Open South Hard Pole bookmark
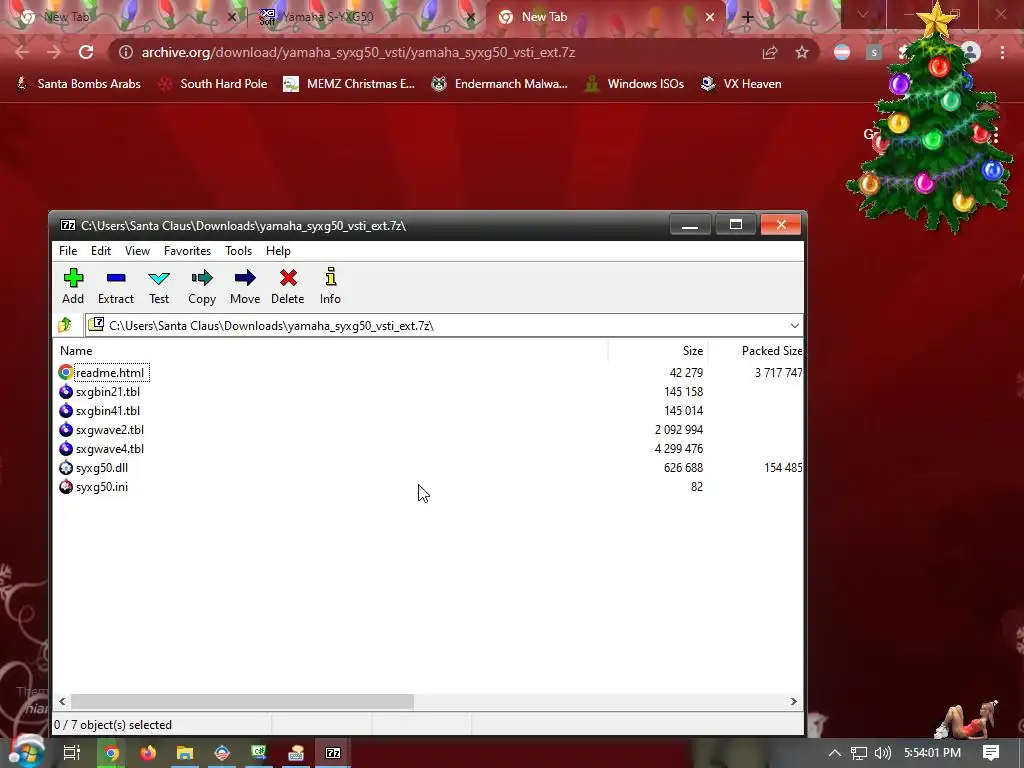This screenshot has height=768, width=1024. [x=213, y=84]
